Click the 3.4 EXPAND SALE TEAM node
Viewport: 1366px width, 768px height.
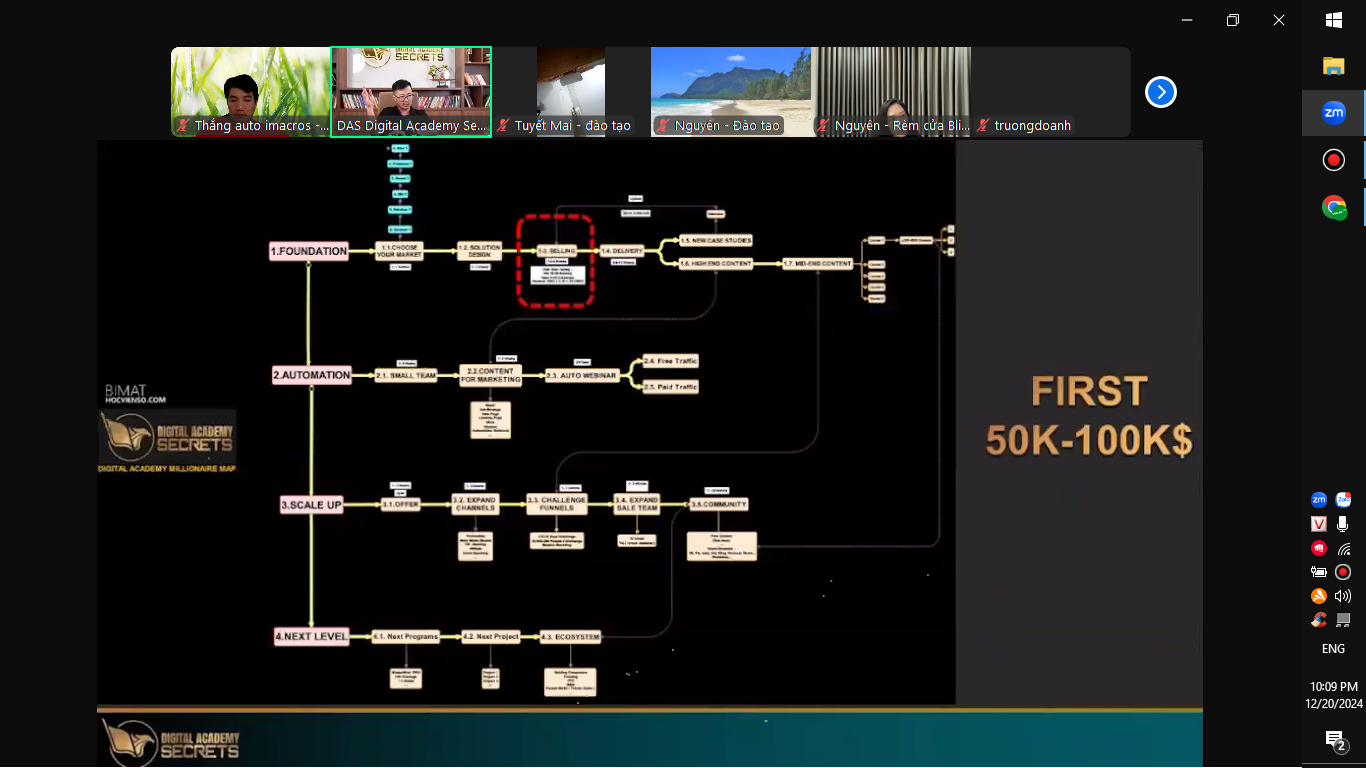(636, 504)
